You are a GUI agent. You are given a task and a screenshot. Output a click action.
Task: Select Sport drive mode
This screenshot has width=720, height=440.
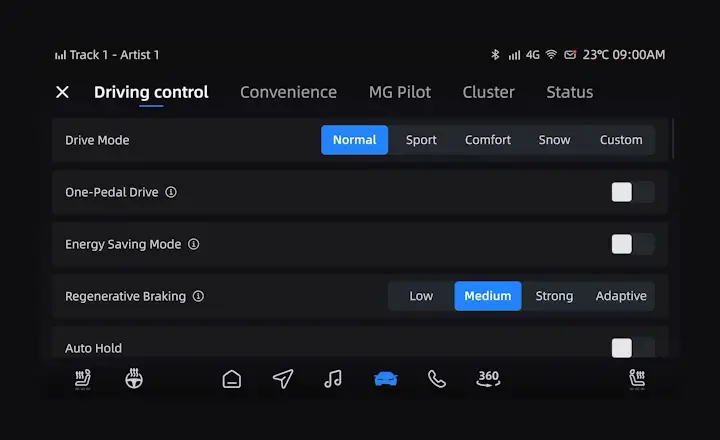click(421, 140)
